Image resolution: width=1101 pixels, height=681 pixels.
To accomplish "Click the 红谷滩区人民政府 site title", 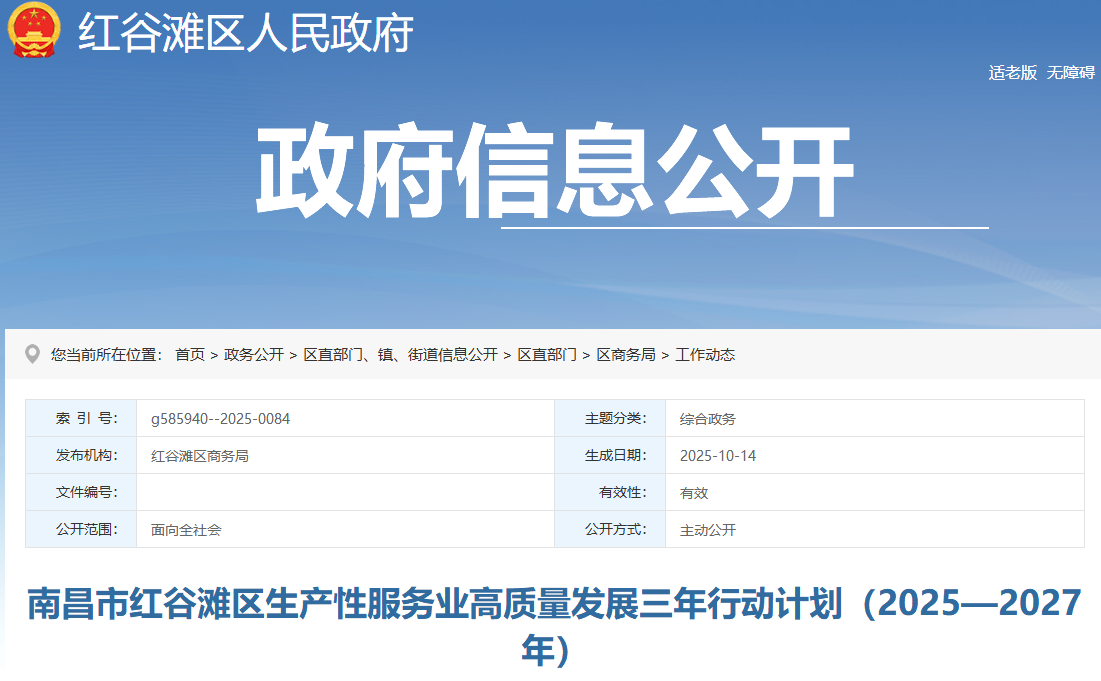I will 246,34.
